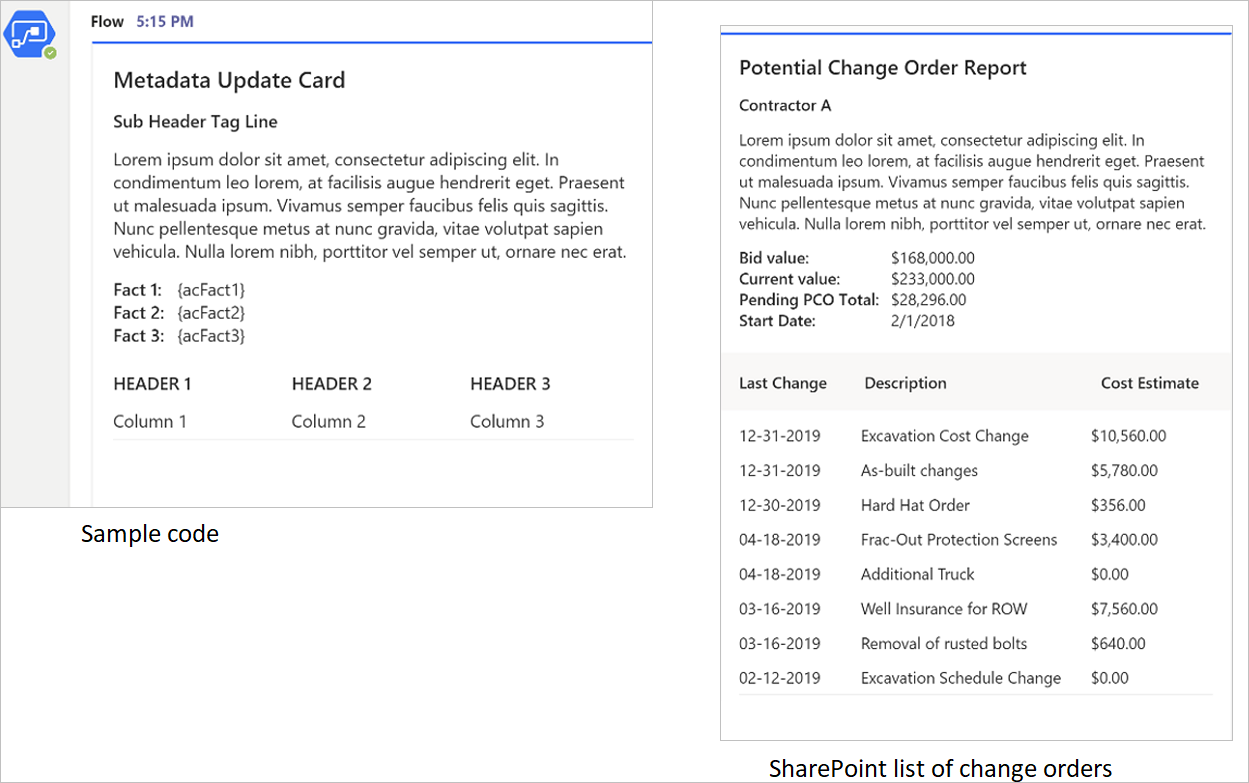Click the Bid value label
The width and height of the screenshot is (1249, 783).
tap(774, 258)
